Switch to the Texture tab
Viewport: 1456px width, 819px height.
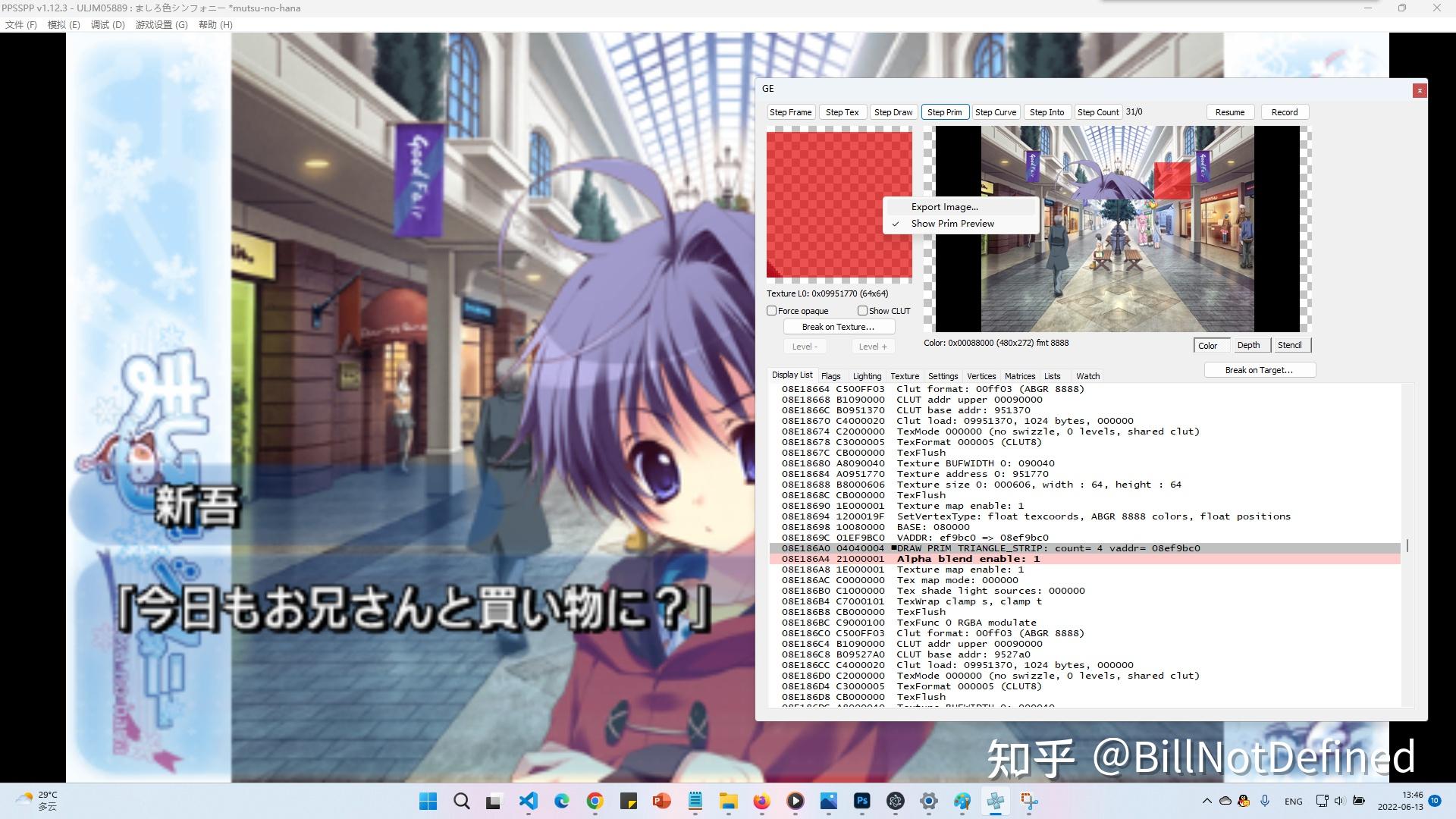click(x=905, y=376)
